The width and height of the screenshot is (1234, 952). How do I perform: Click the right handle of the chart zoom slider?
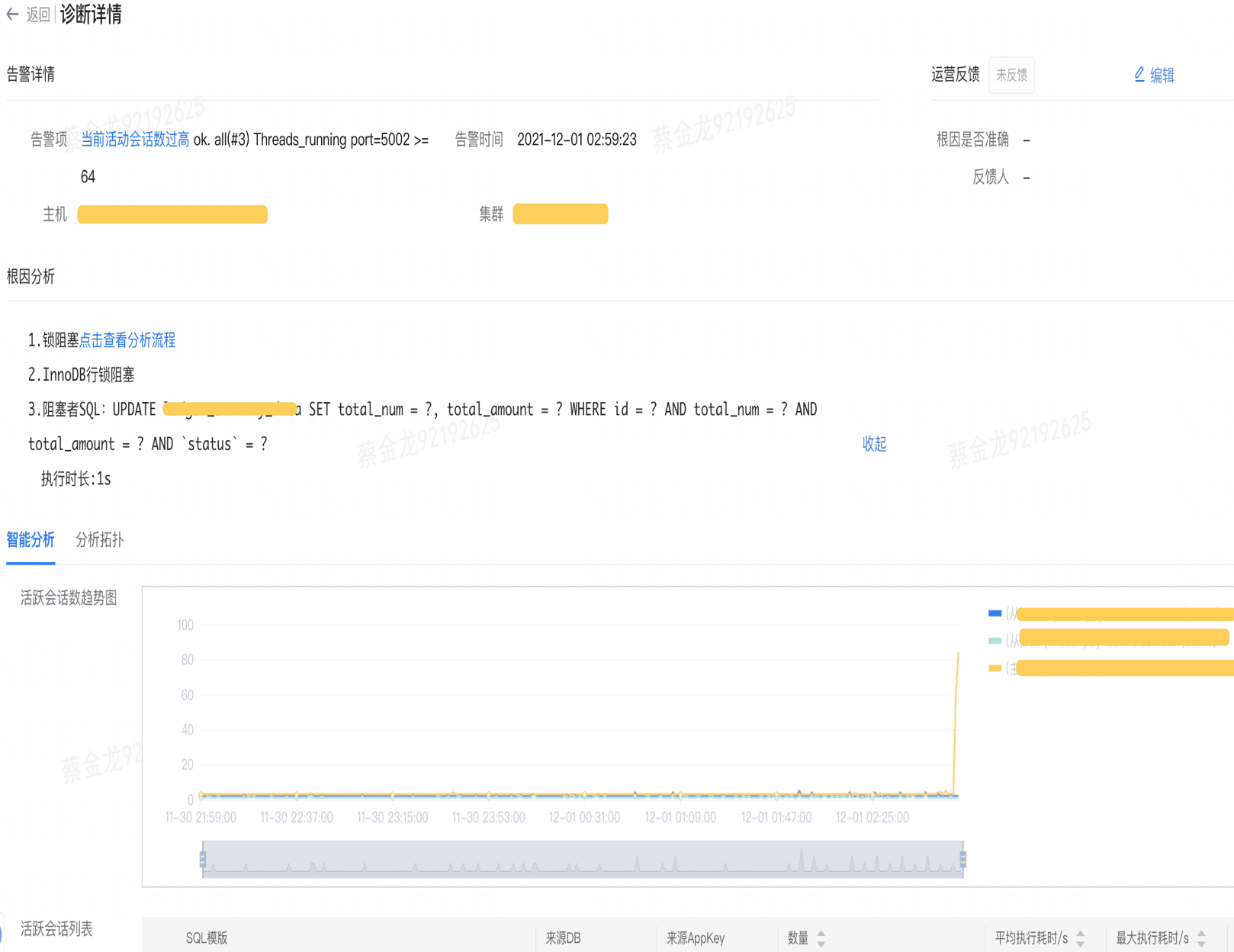(x=962, y=860)
